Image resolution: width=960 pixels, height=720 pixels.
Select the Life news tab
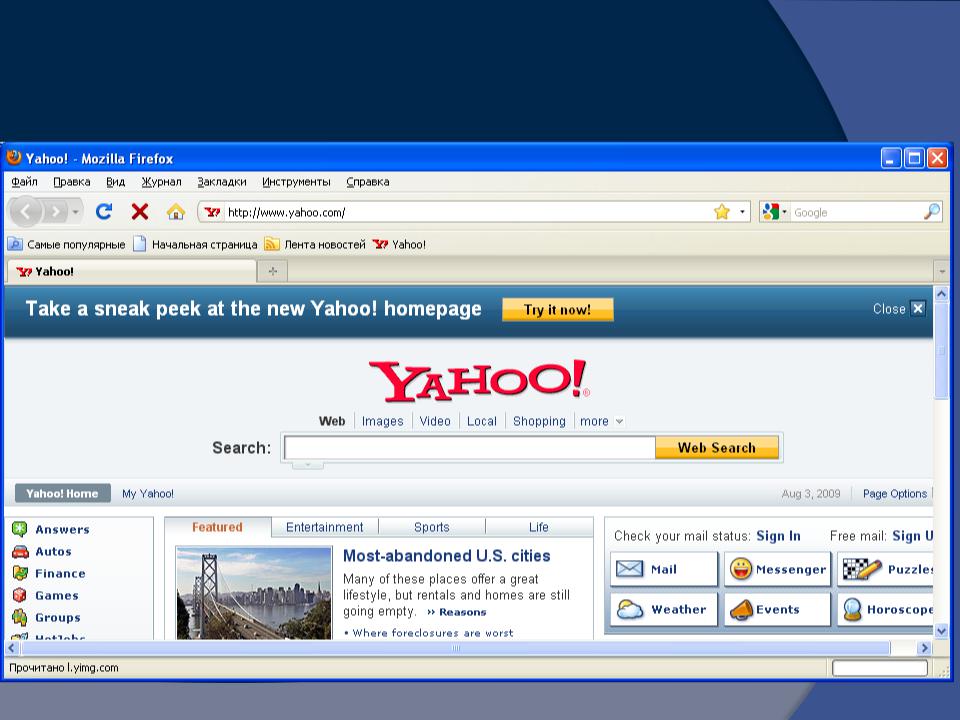click(539, 527)
